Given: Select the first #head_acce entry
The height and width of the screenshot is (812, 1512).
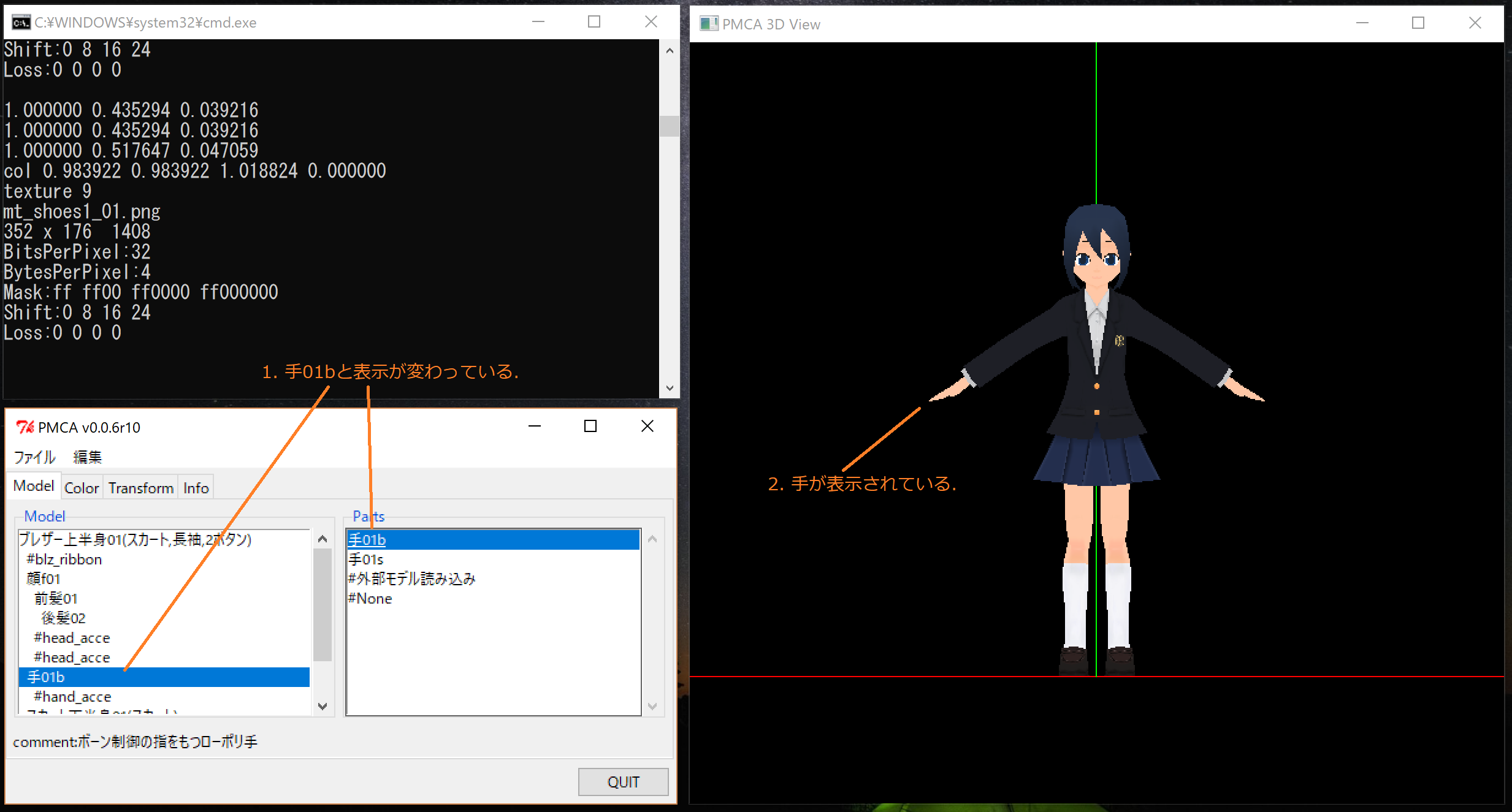Looking at the screenshot, I should pos(164,638).
